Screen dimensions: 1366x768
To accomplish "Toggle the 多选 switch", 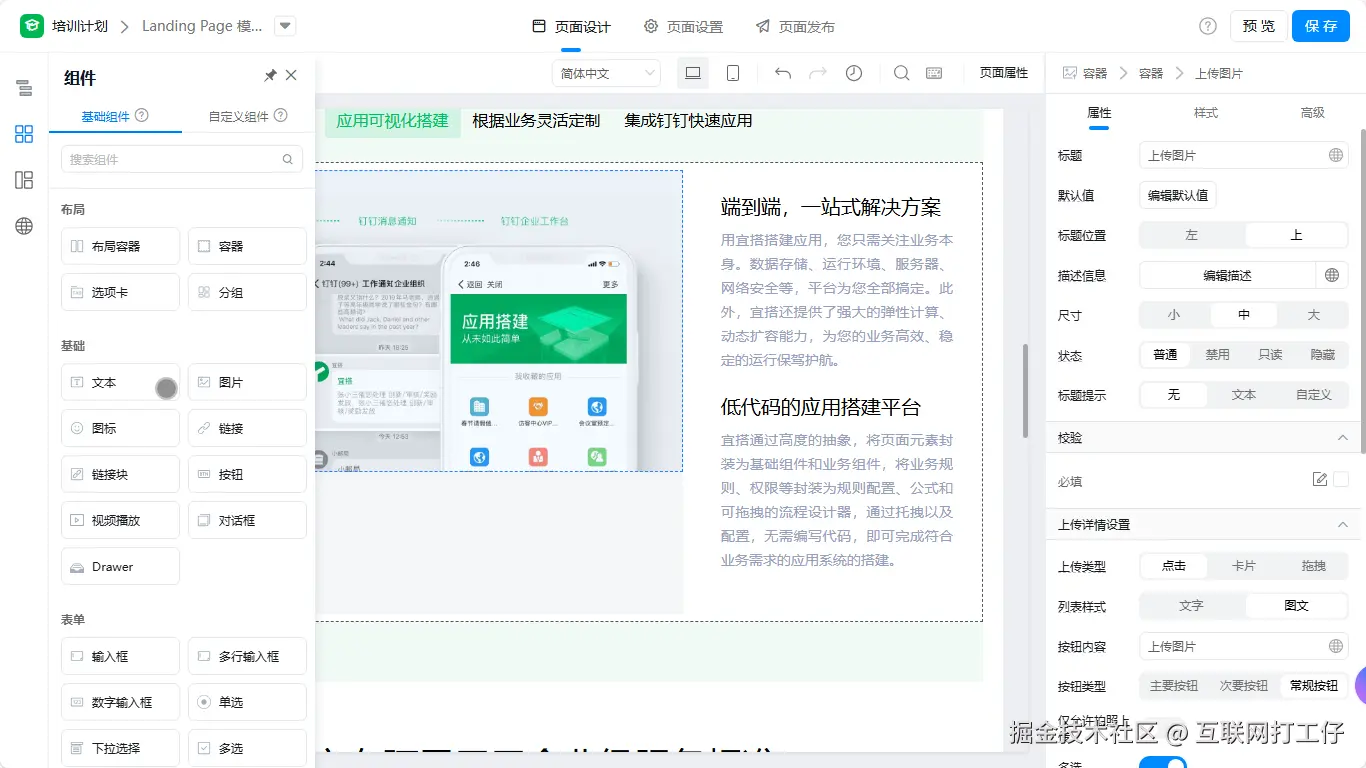I will click(x=1163, y=763).
